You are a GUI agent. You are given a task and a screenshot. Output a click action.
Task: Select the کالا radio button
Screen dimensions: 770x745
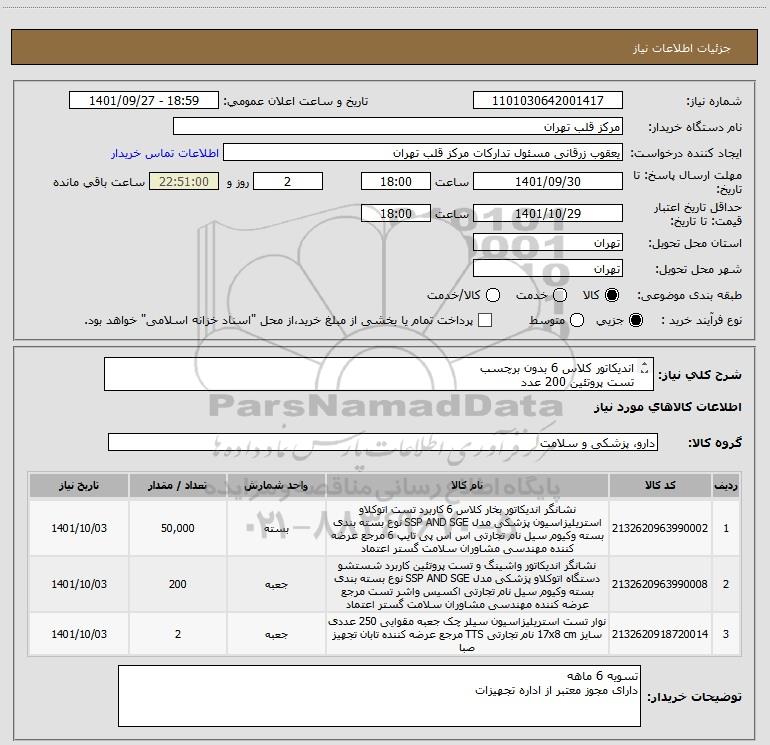tap(612, 295)
